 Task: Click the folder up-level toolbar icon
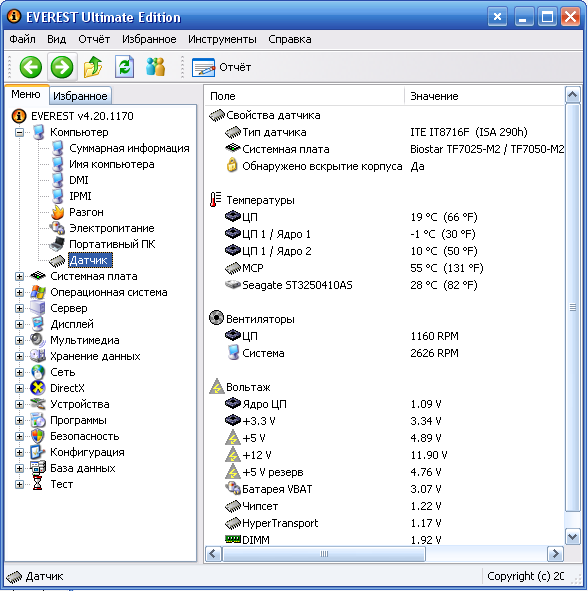93,67
